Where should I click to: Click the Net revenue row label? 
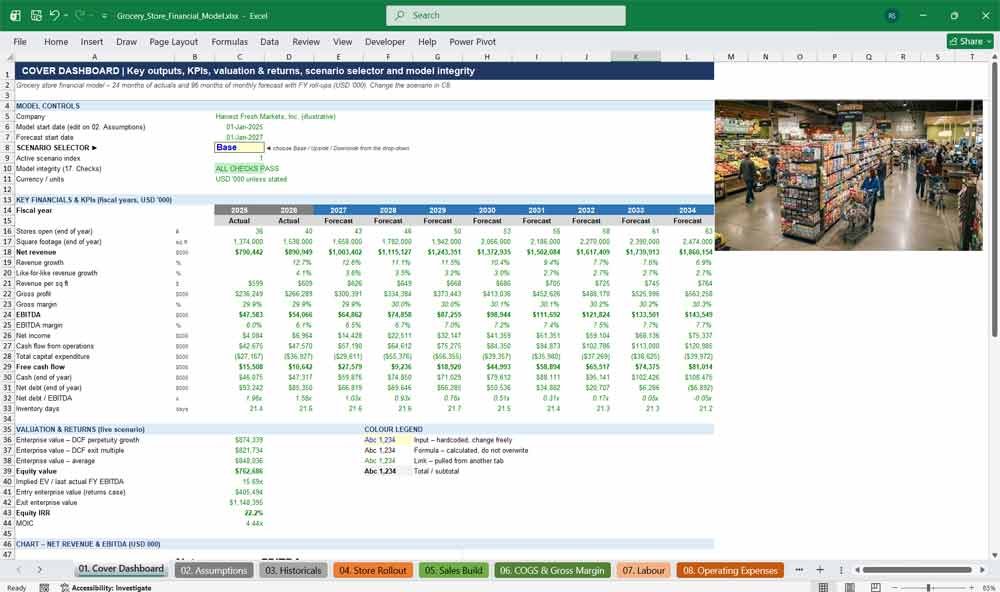click(36, 252)
